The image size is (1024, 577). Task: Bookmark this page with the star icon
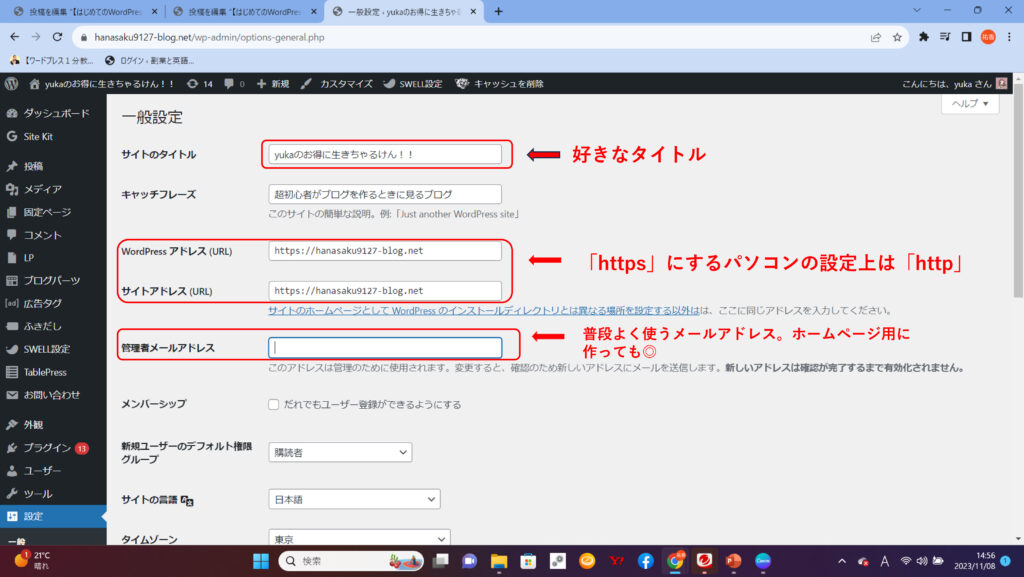(x=897, y=37)
